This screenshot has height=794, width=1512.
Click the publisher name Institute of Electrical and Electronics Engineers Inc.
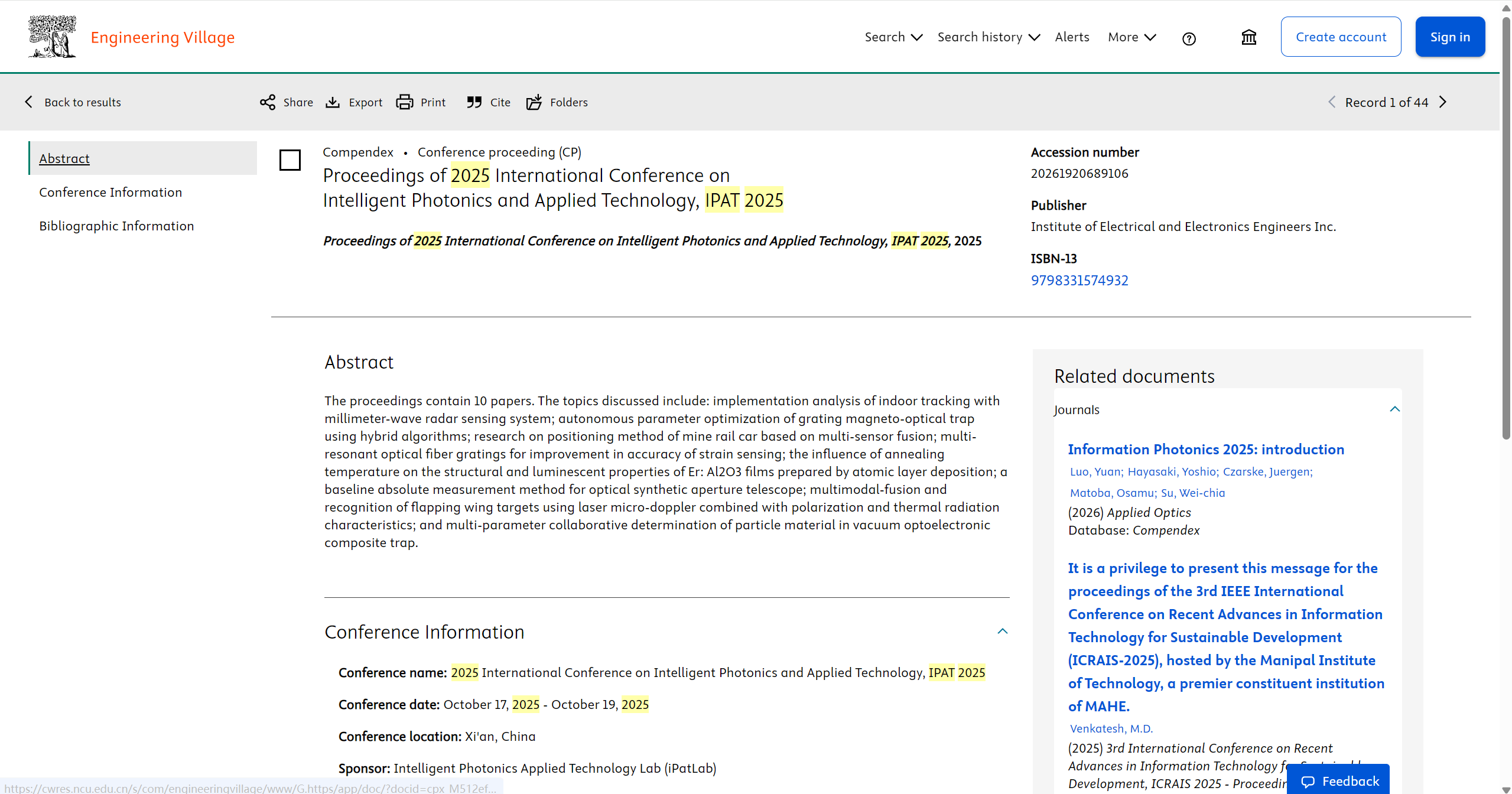1183,226
